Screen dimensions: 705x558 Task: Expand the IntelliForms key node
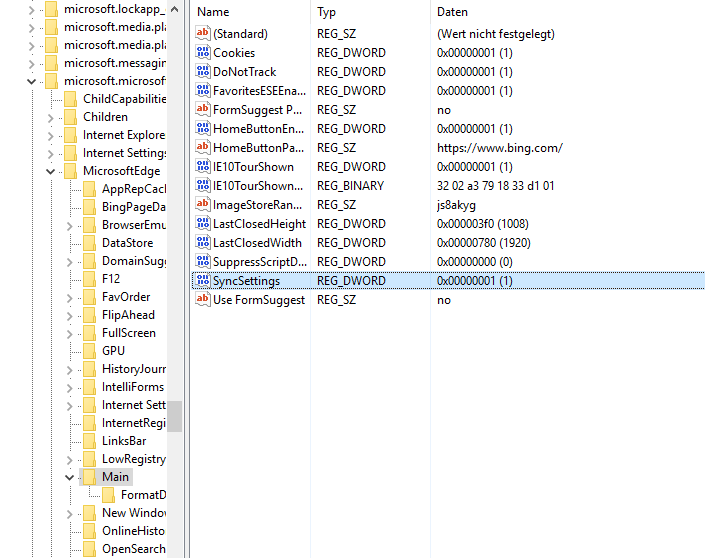(x=69, y=388)
